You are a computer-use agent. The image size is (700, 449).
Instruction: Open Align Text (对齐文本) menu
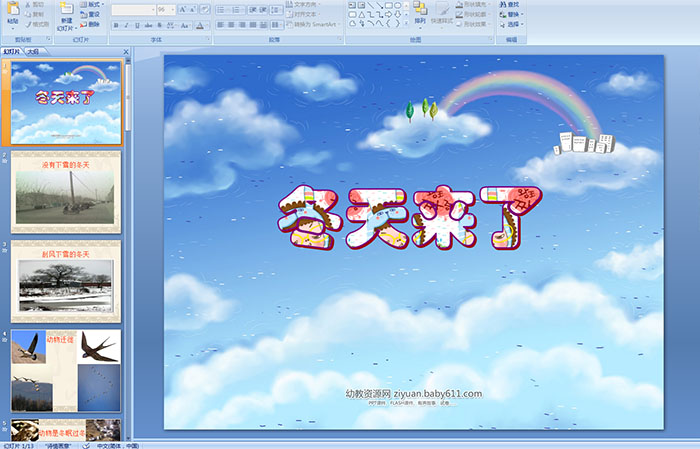[x=304, y=14]
